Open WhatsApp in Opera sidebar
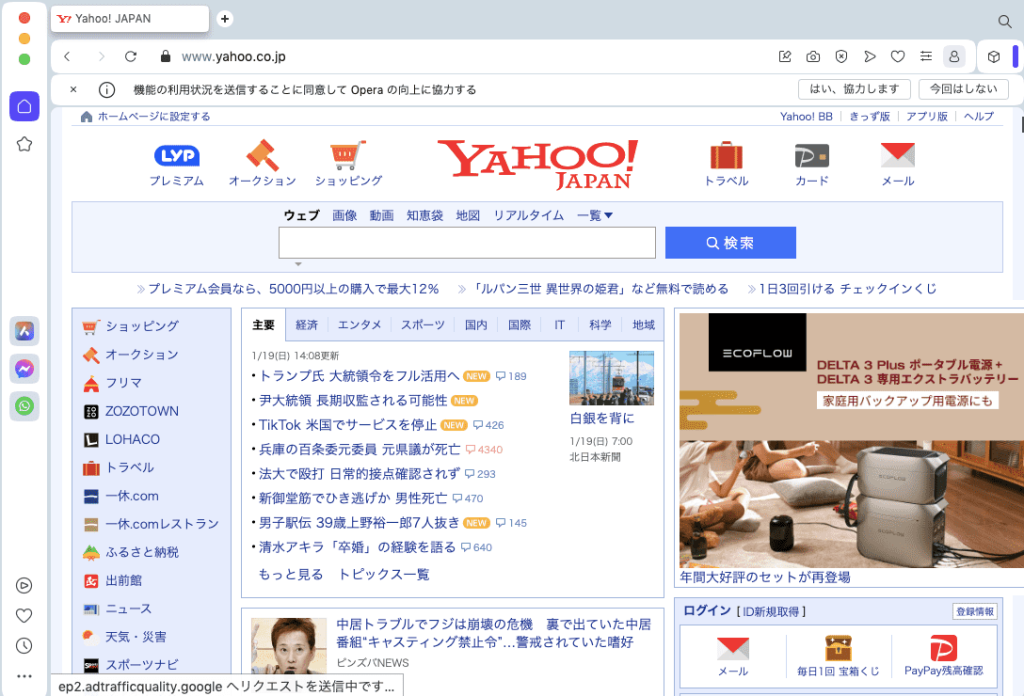This screenshot has height=696, width=1024. pyautogui.click(x=24, y=406)
